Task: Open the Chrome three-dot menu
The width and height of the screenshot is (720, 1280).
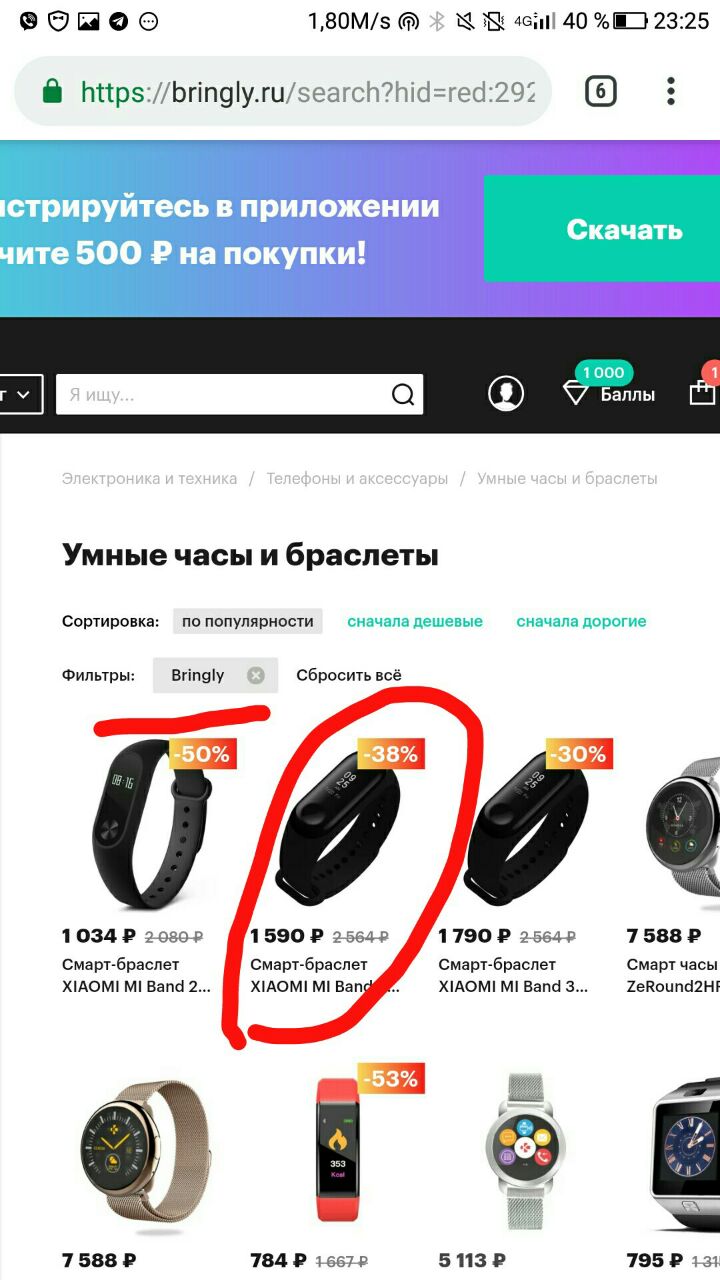Action: [x=671, y=92]
